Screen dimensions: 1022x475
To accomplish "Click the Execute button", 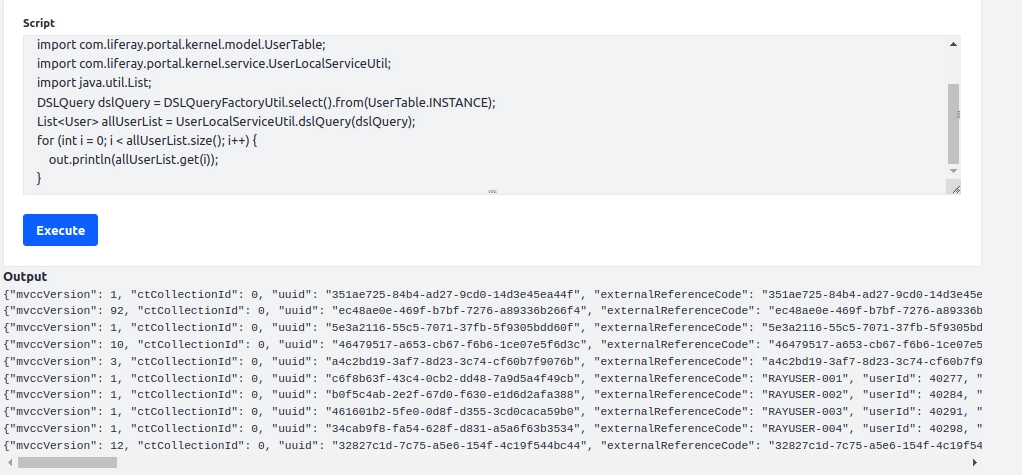I will tap(60, 230).
